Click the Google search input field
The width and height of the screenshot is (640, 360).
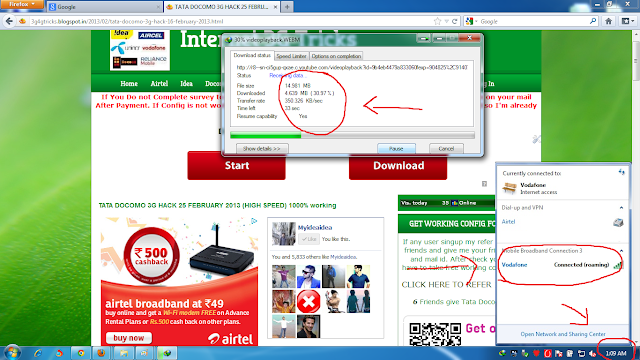tap(533, 21)
